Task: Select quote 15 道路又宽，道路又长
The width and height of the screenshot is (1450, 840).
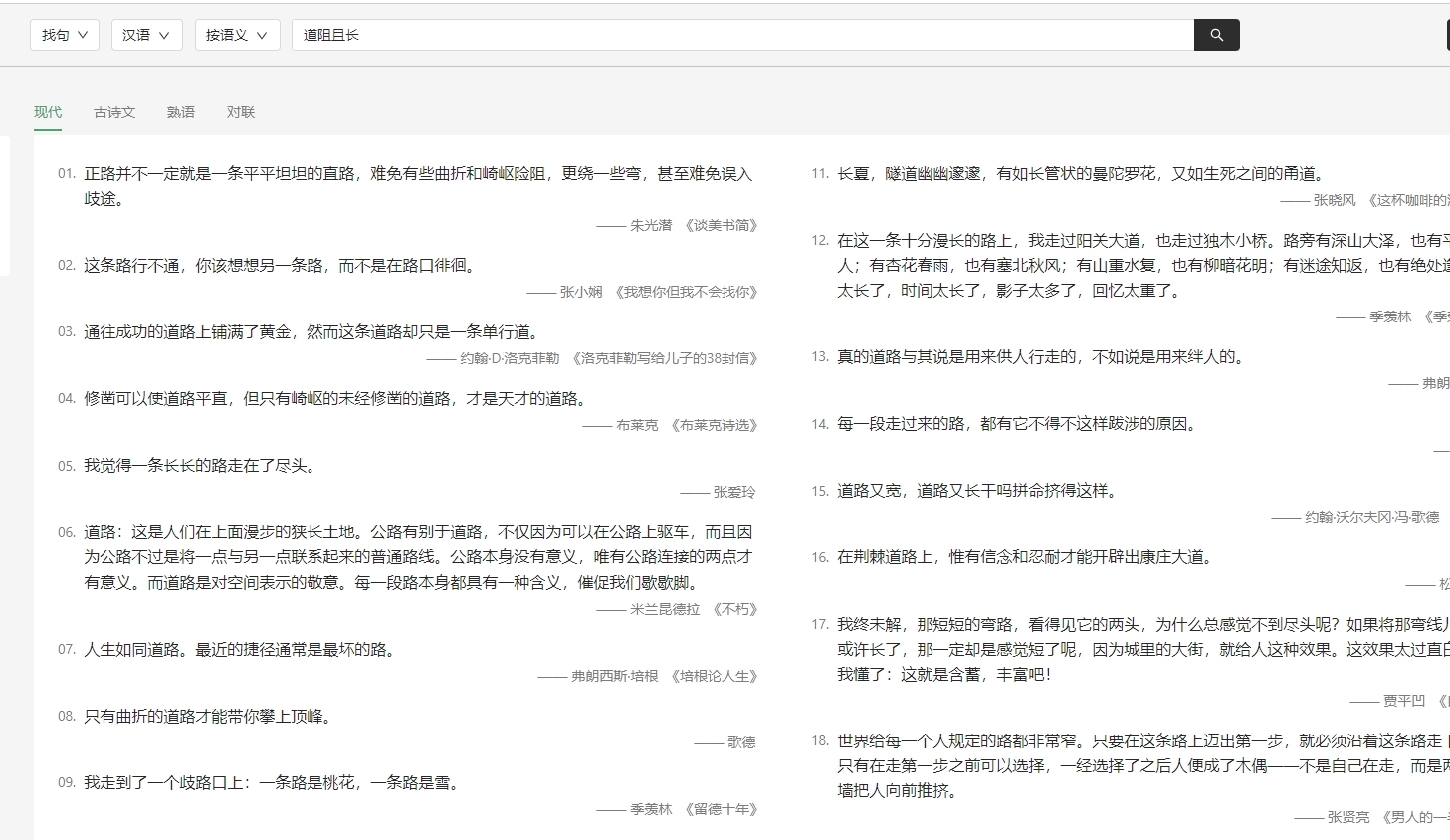Action: click(x=979, y=490)
